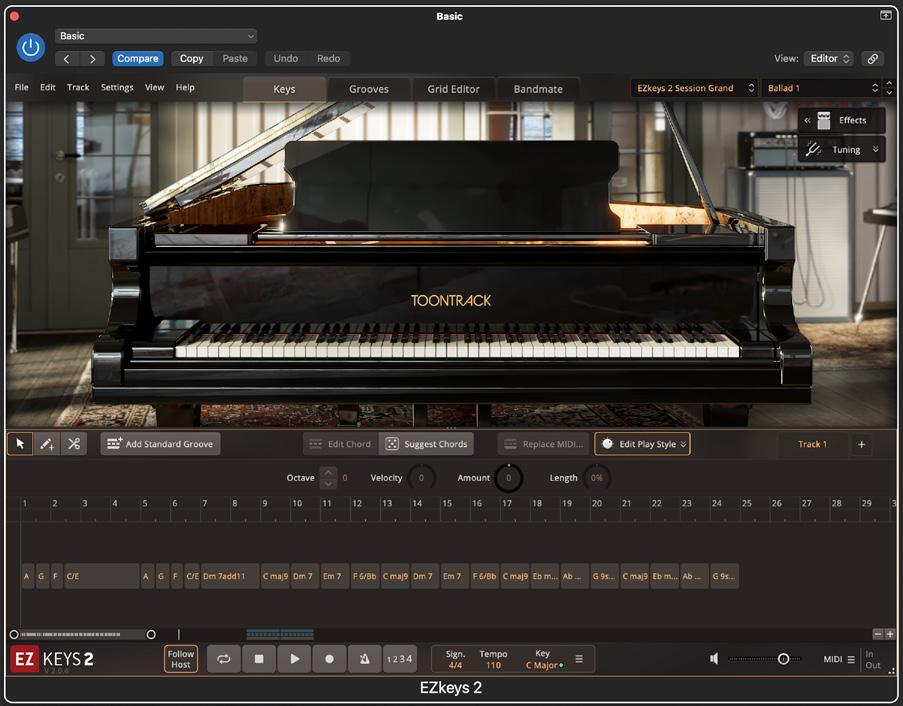Click the metronome icon
This screenshot has width=903, height=706.
coord(364,659)
